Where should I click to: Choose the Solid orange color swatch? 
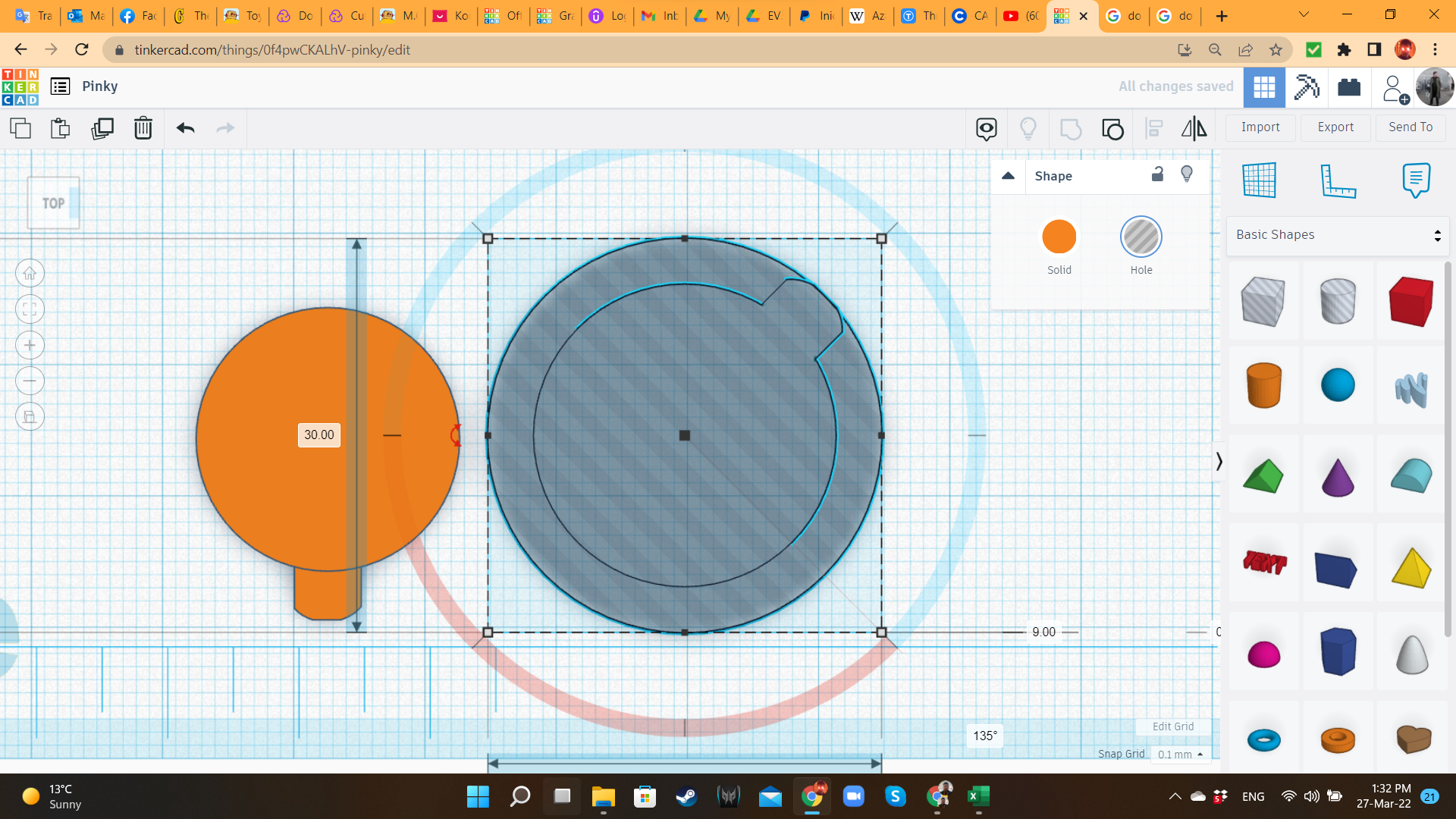1059,237
